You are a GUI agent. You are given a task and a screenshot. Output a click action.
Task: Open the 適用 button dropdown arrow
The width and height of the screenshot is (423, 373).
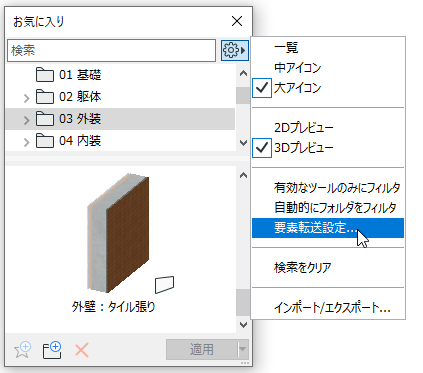tap(243, 349)
